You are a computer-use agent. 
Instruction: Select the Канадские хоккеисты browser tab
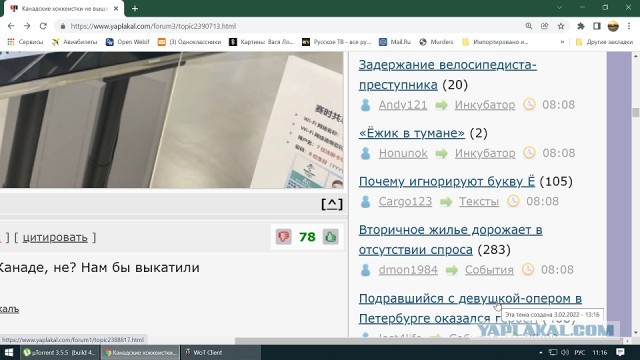(63, 8)
